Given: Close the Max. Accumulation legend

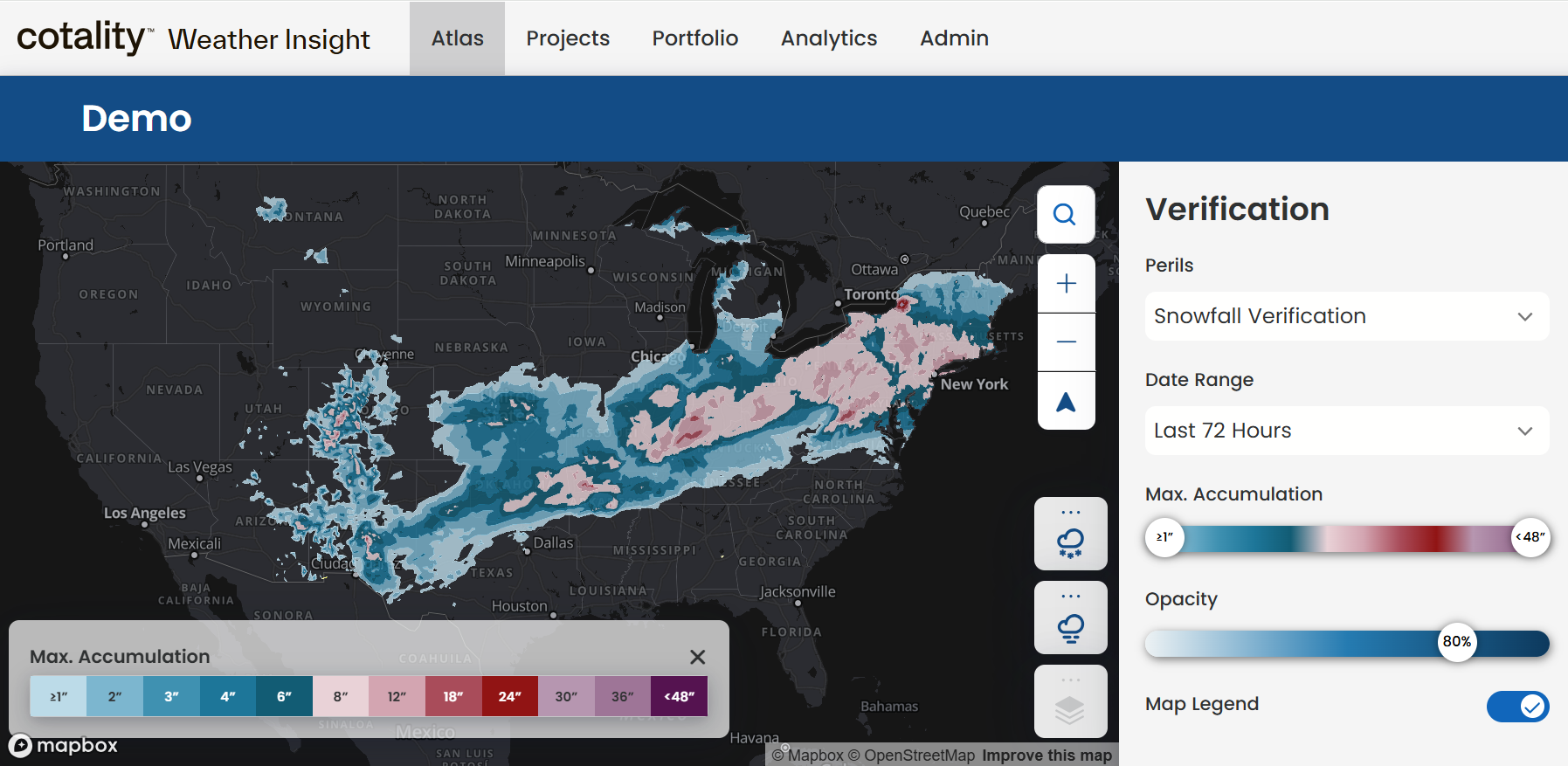Looking at the screenshot, I should tap(697, 657).
